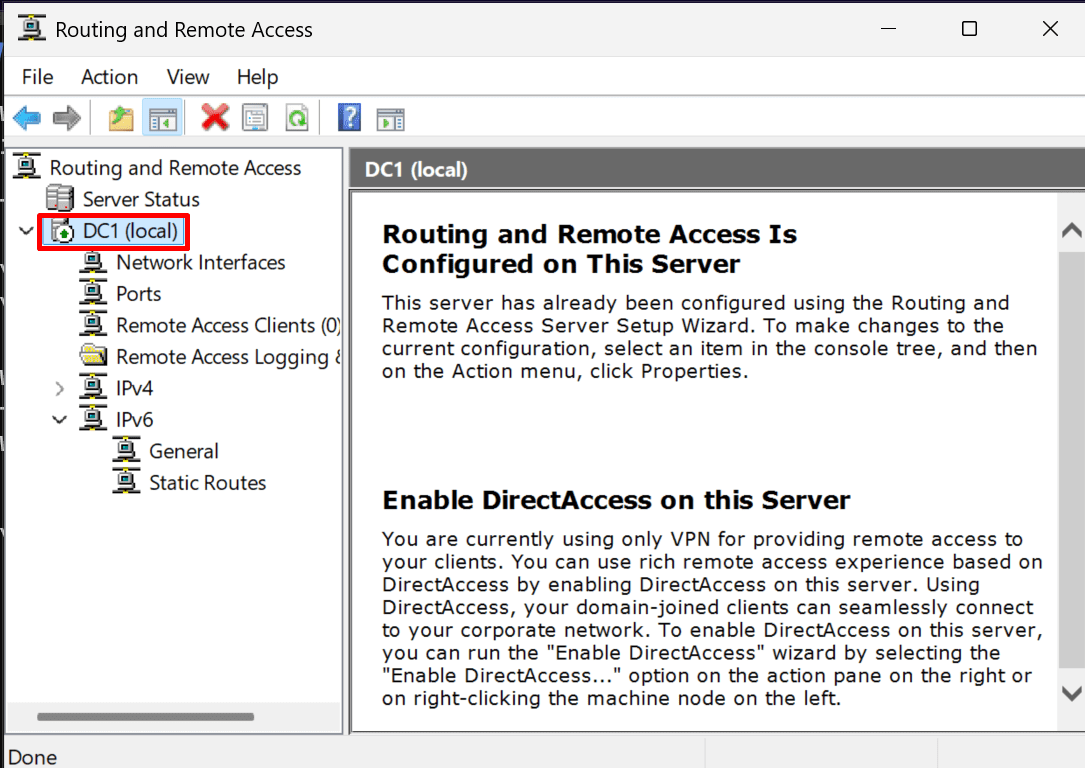
Task: Click the red X Delete icon
Action: [215, 117]
